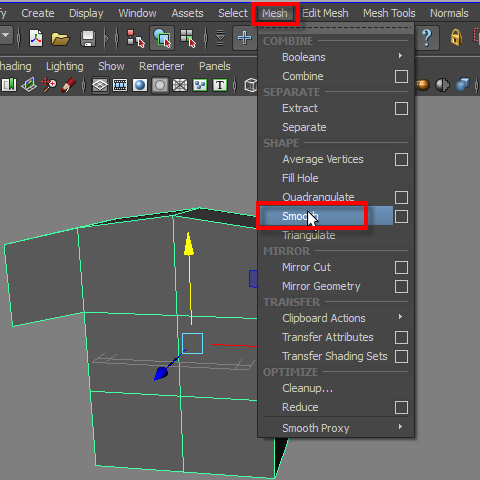
Task: Open Combine options box
Action: click(x=401, y=76)
